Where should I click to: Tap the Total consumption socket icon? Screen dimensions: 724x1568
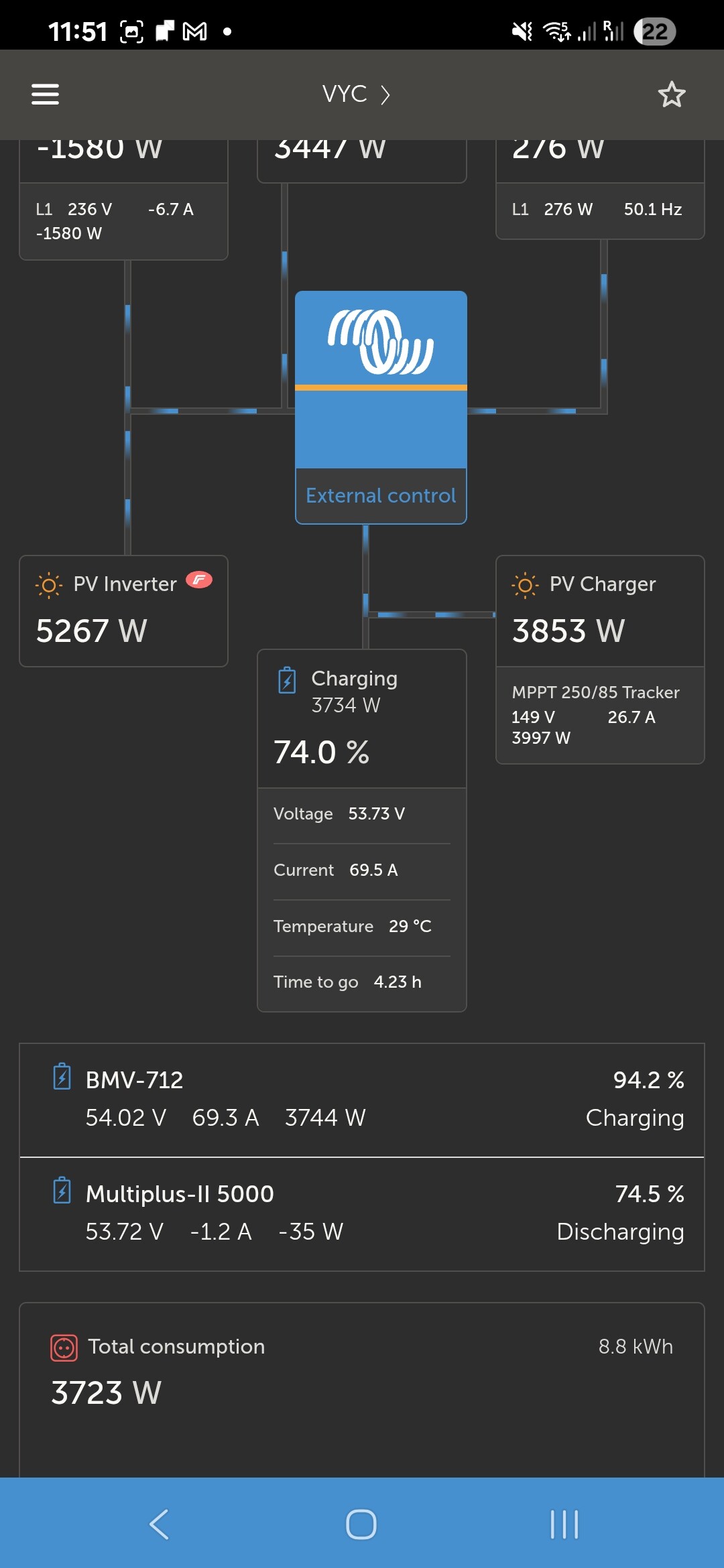click(64, 1348)
